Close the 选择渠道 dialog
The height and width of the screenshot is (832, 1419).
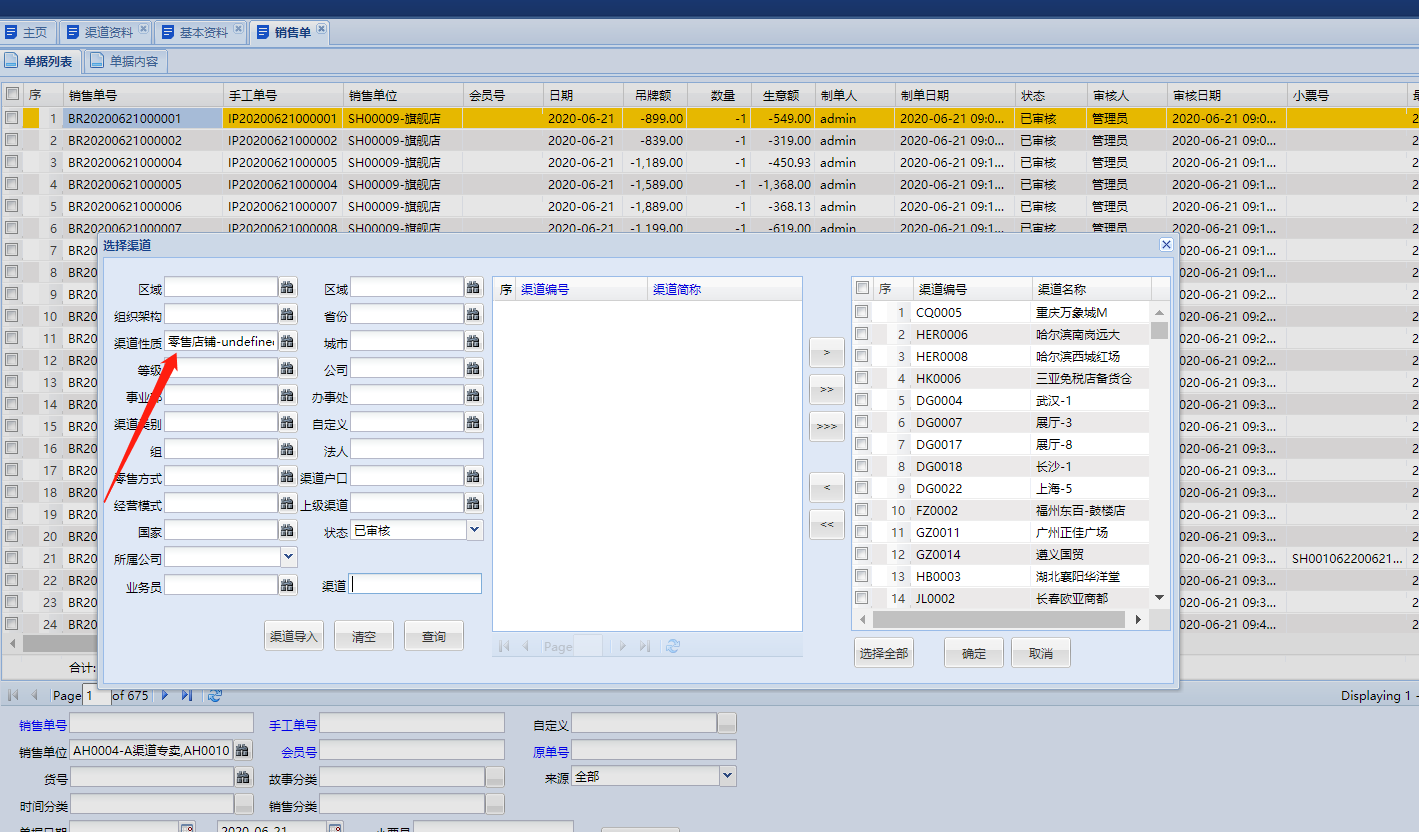click(x=1165, y=244)
